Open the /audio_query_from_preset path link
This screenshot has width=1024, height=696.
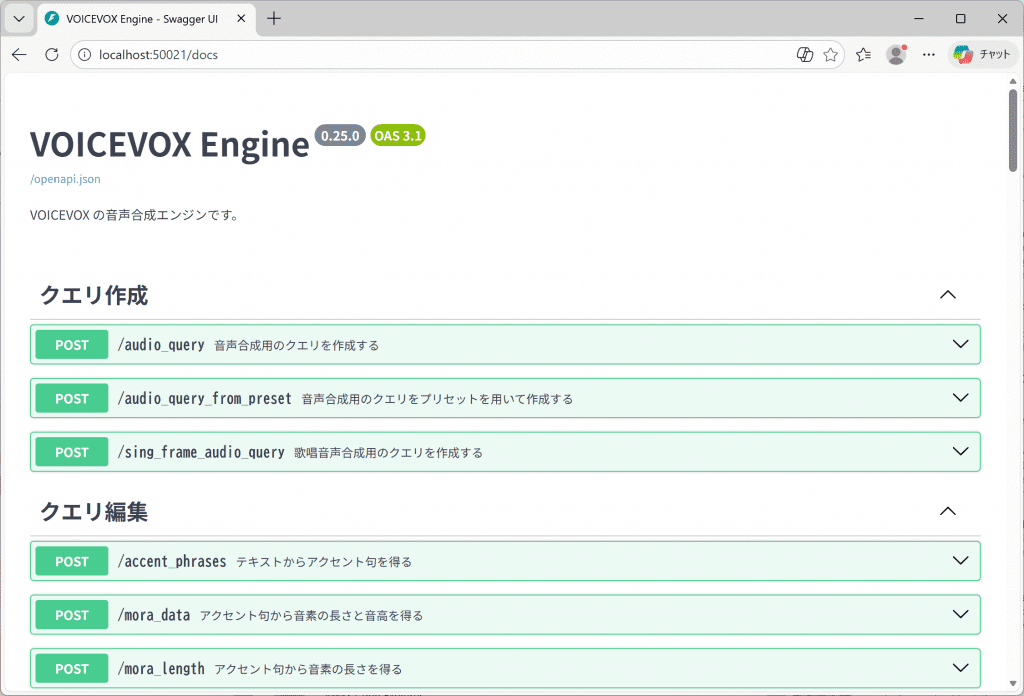(x=204, y=398)
